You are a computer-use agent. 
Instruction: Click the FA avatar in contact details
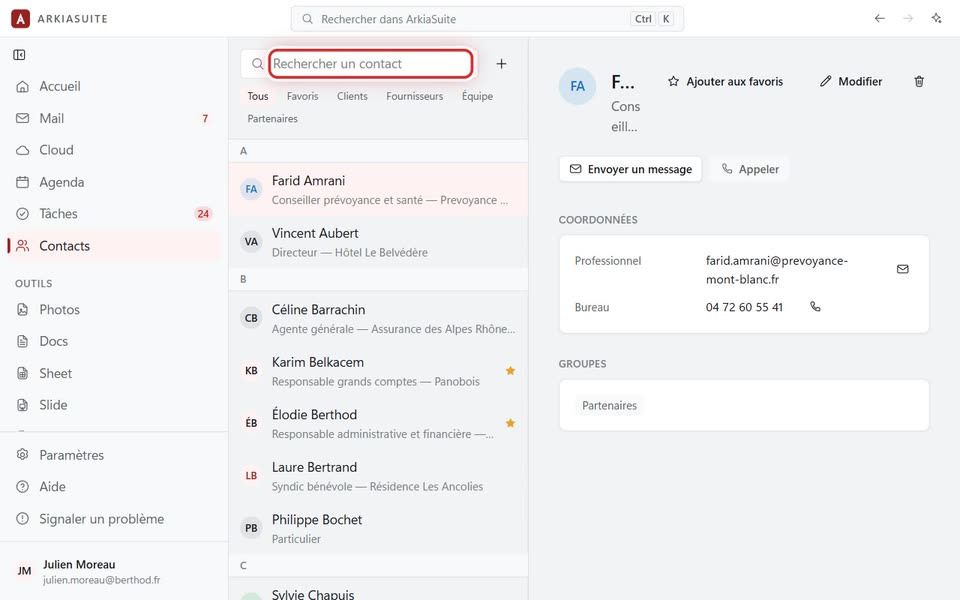577,86
